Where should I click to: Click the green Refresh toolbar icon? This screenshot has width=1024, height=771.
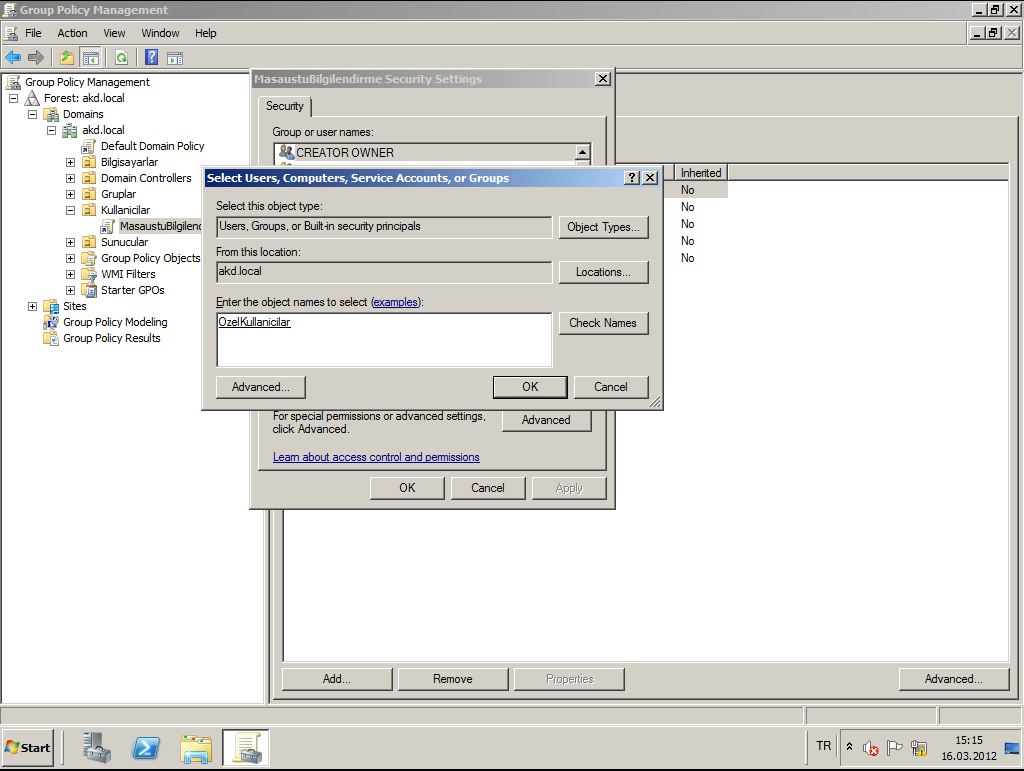point(121,57)
